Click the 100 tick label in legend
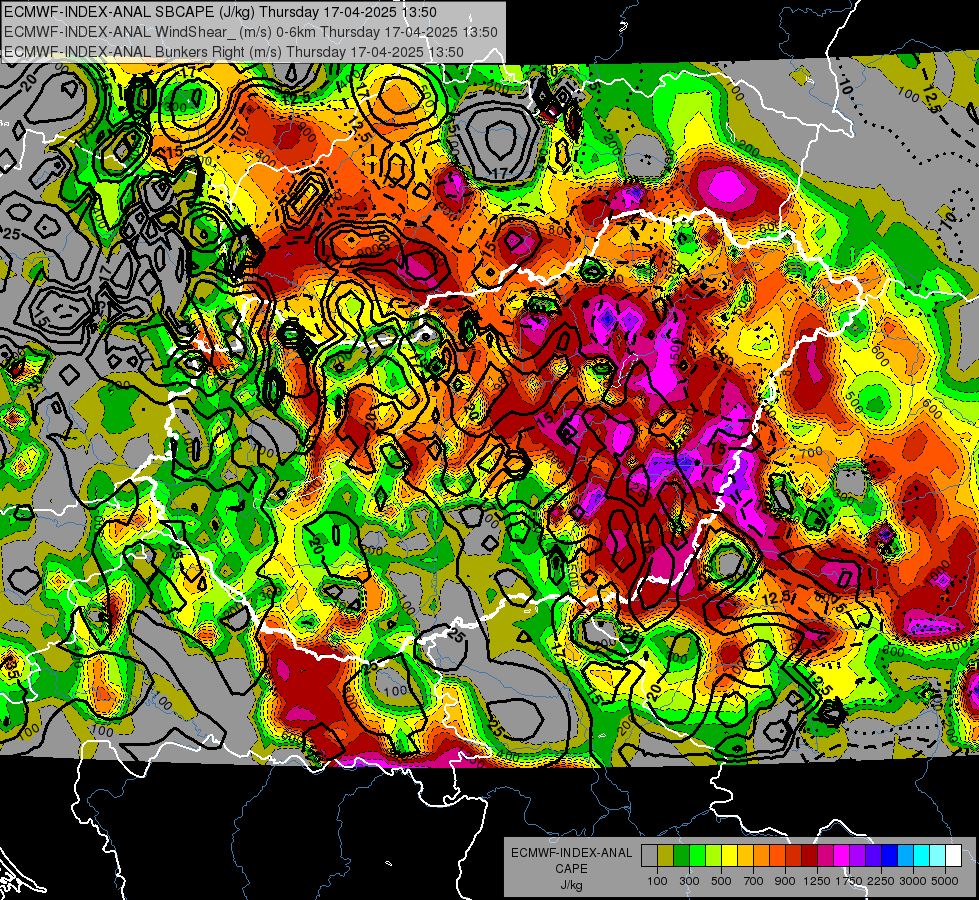The width and height of the screenshot is (979, 900). tap(657, 881)
